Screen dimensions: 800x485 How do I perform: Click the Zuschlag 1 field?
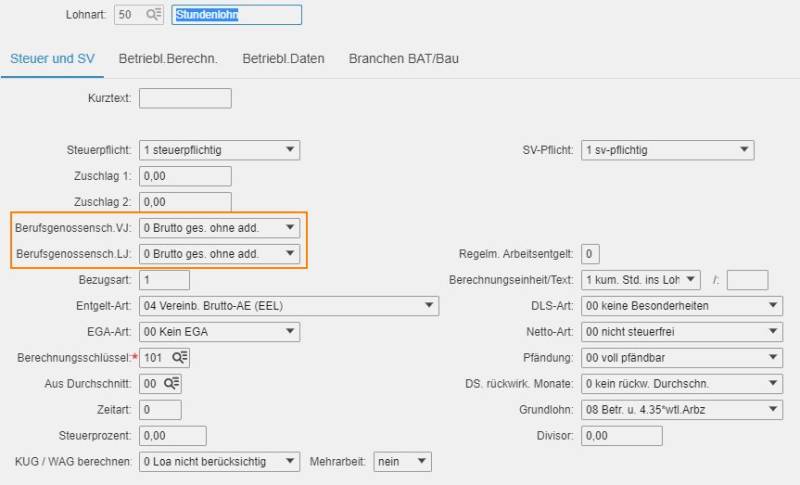click(x=185, y=176)
